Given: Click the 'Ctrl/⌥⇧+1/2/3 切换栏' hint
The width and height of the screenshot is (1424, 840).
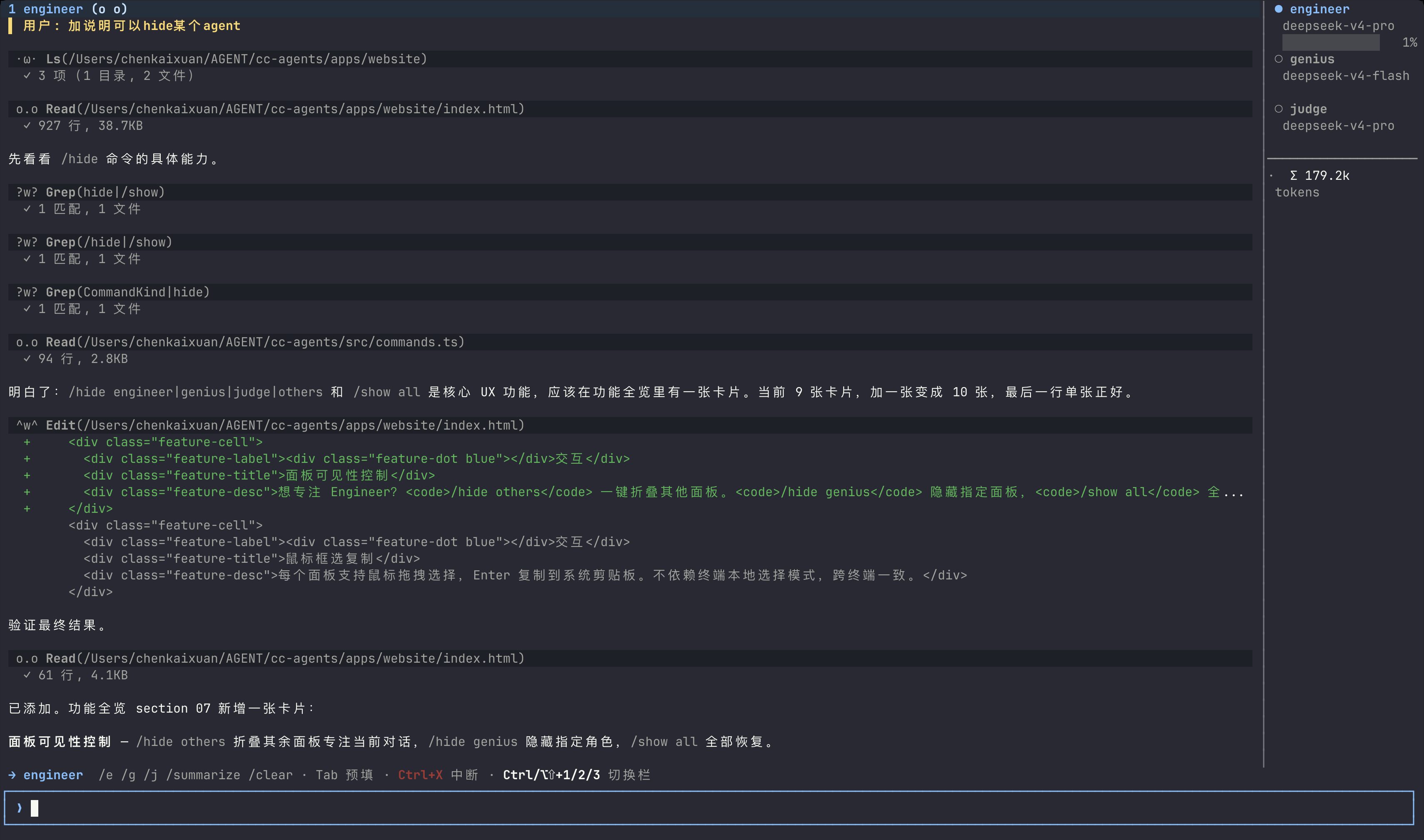Looking at the screenshot, I should pyautogui.click(x=576, y=775).
